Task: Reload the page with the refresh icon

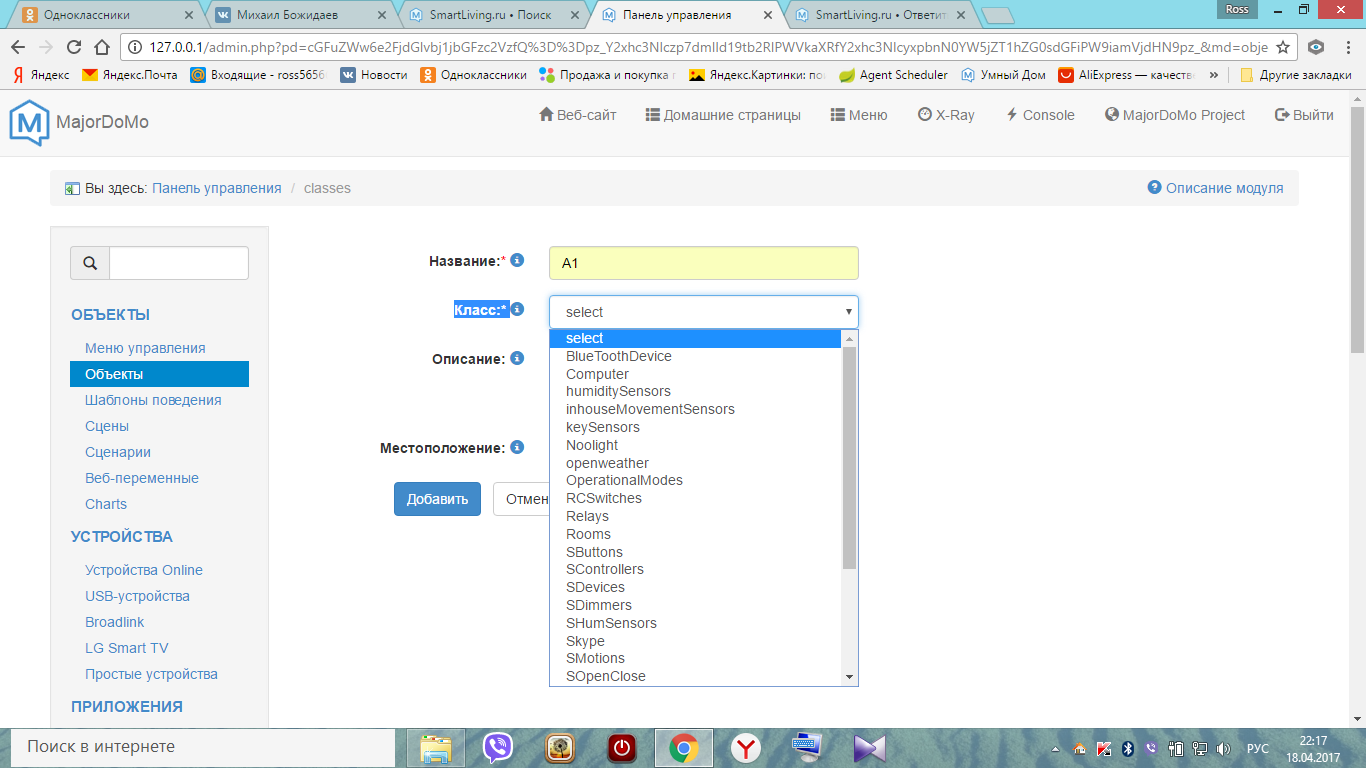Action: pos(73,47)
